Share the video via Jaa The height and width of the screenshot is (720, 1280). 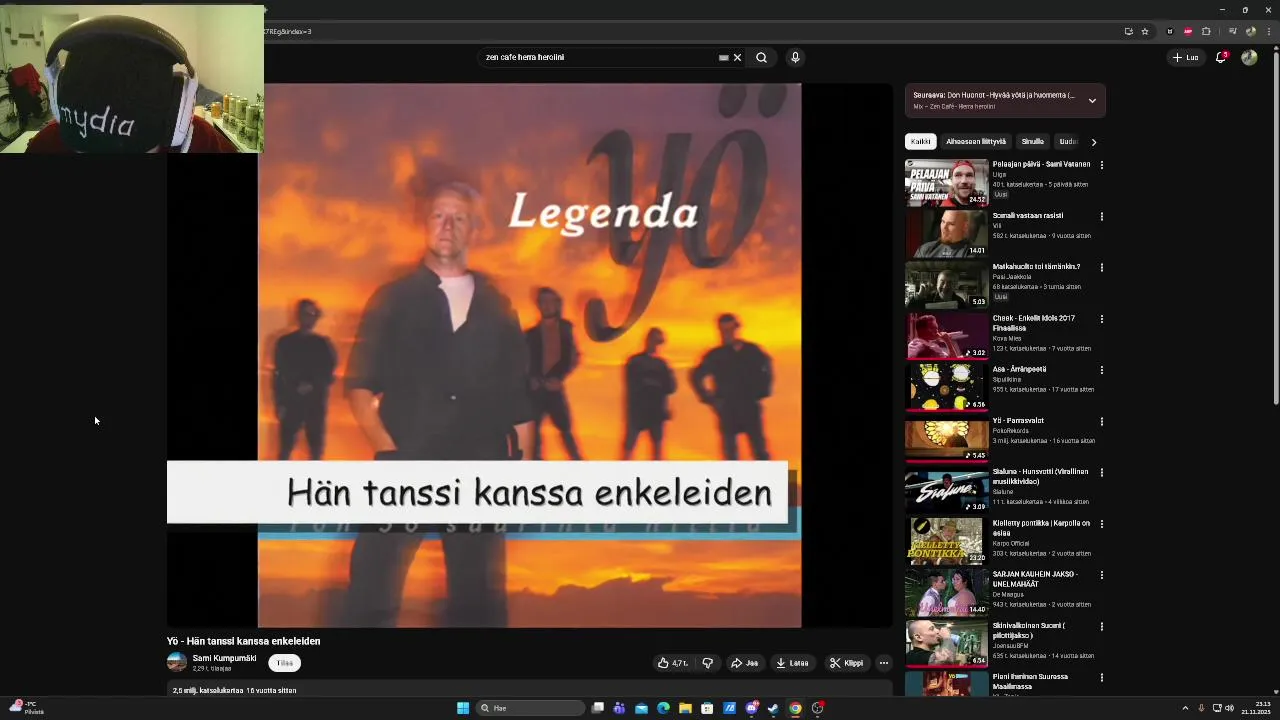745,663
